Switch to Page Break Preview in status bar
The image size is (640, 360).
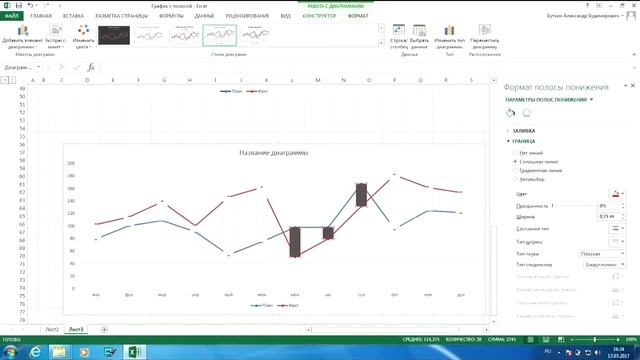[561, 340]
